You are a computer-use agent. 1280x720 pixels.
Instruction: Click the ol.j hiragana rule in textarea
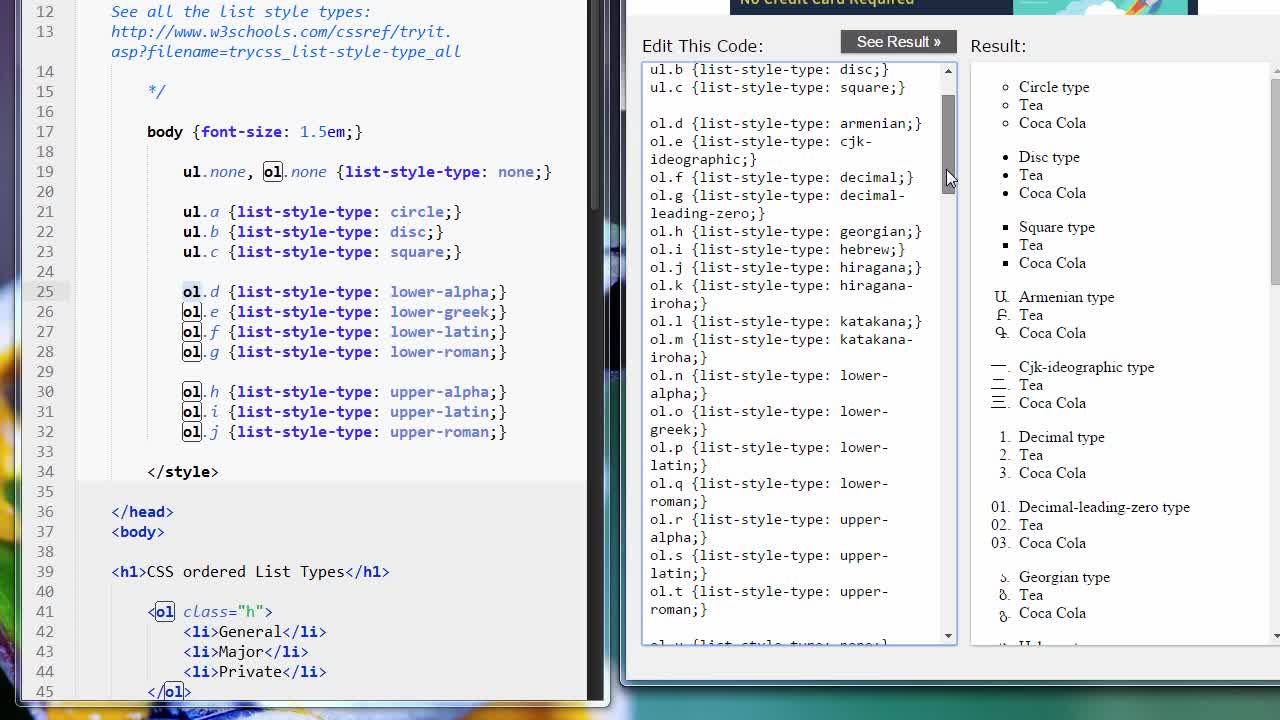pyautogui.click(x=786, y=268)
